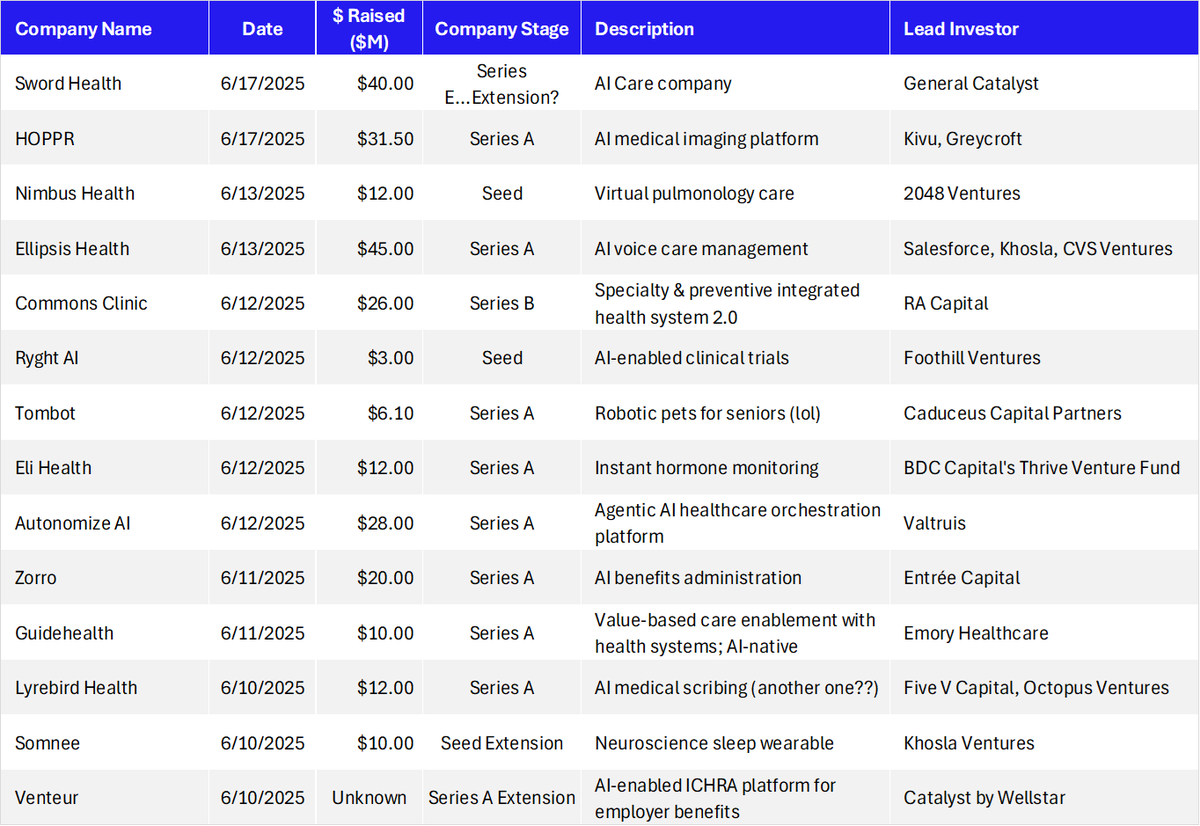Click Caduceus Capital Partners cell
1200x826 pixels.
point(1045,413)
